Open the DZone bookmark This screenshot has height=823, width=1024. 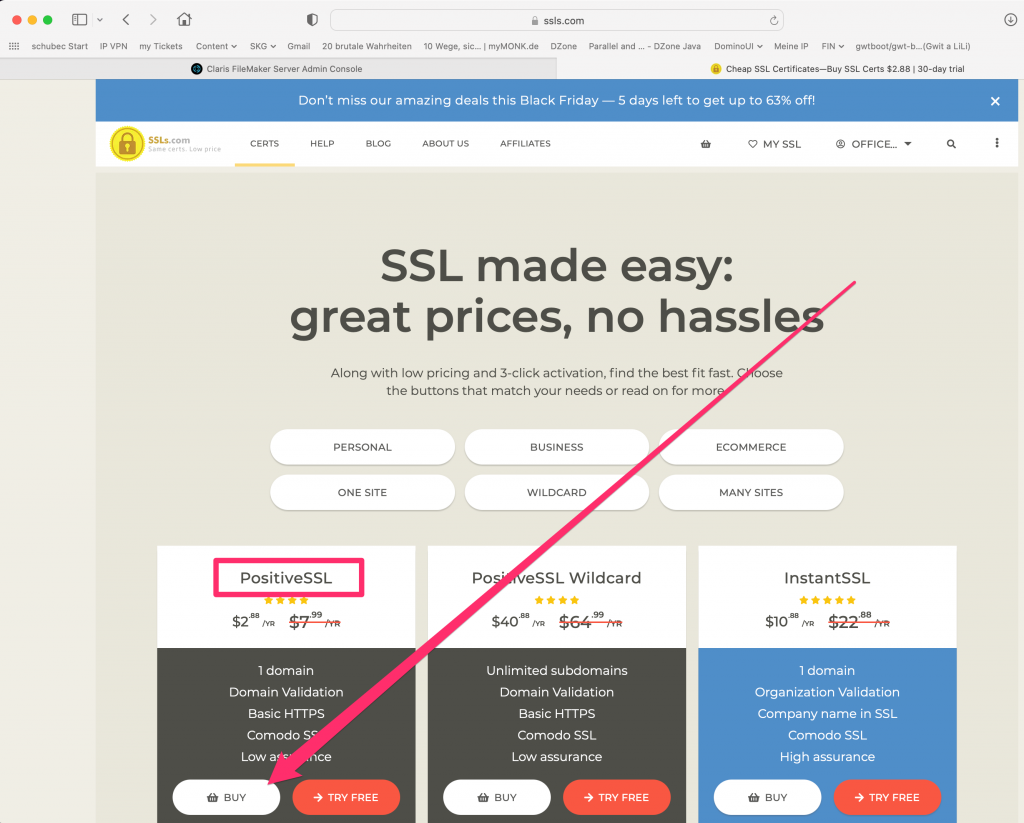[564, 46]
